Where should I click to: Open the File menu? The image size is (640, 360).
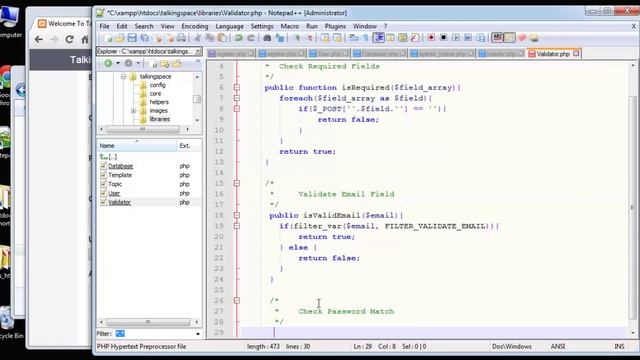pos(104,26)
